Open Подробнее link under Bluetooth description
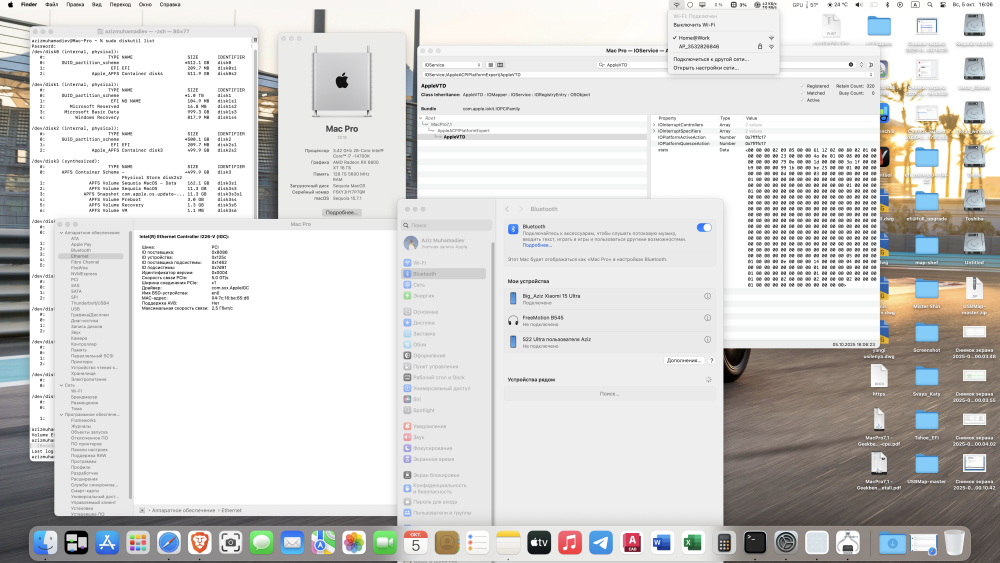Viewport: 1000px width, 563px height. [x=536, y=245]
